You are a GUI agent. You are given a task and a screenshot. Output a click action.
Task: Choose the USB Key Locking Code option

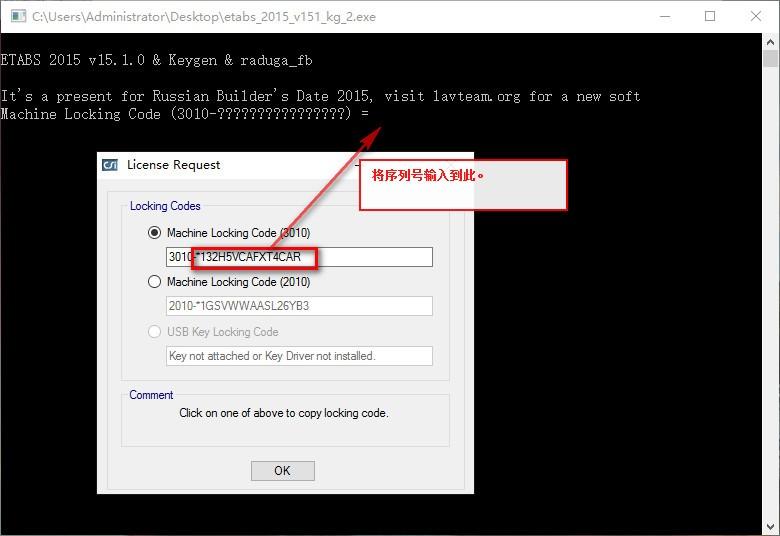(155, 331)
